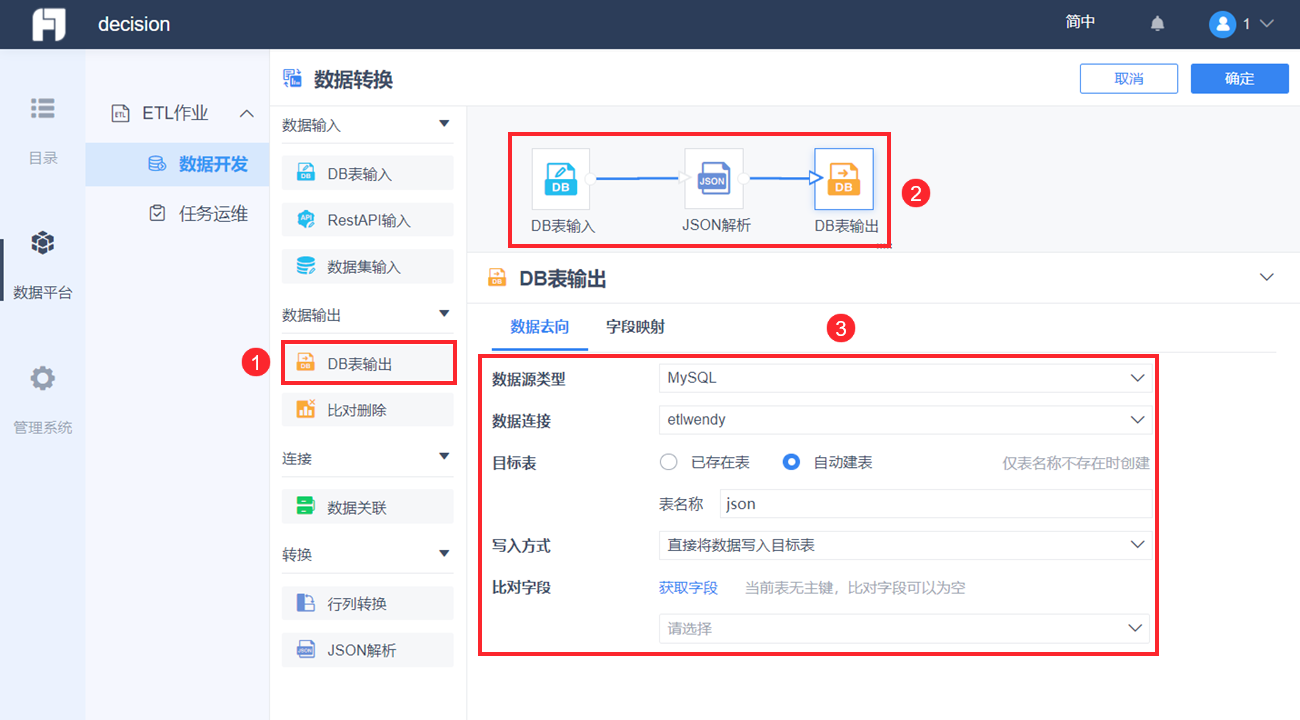Collapse the ETL作业 tree node
Viewport: 1300px width, 720px height.
coord(246,113)
